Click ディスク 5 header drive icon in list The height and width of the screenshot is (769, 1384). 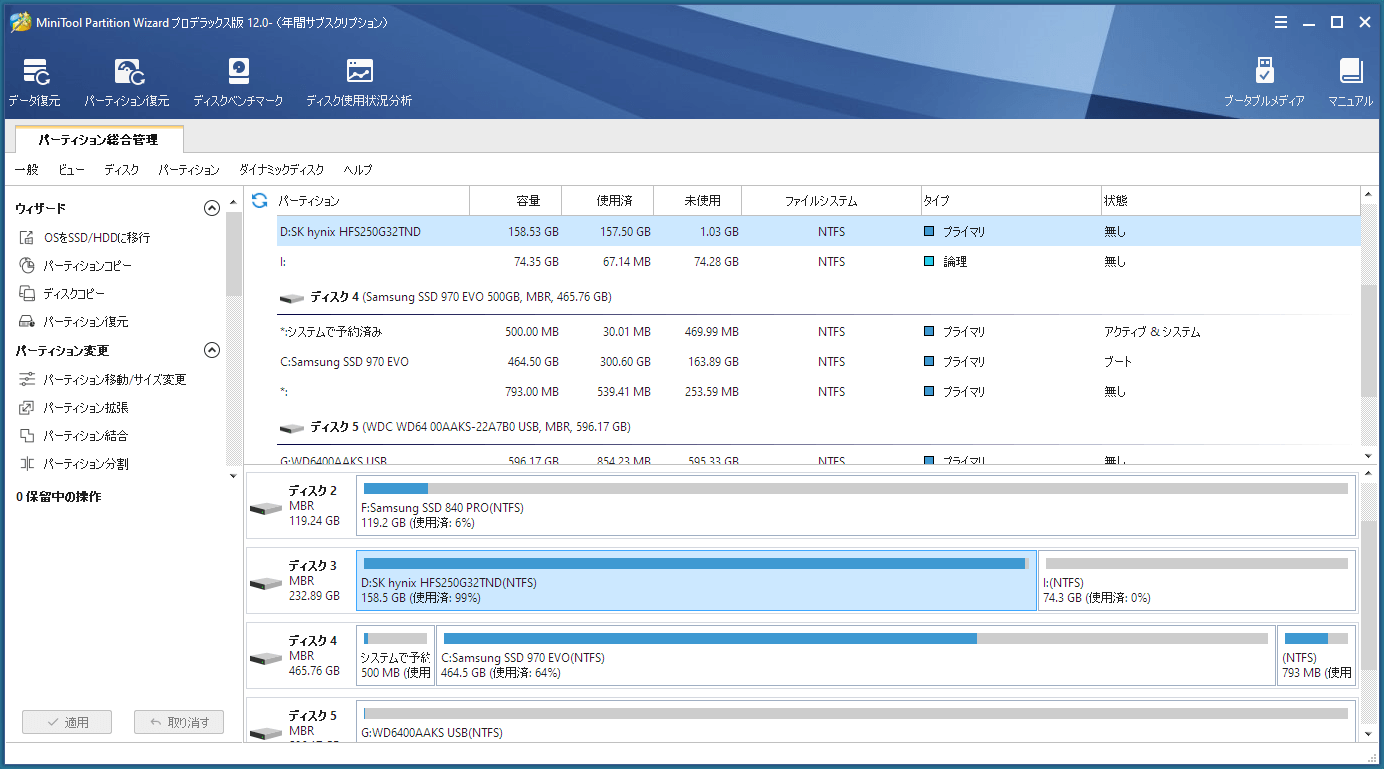click(x=292, y=428)
